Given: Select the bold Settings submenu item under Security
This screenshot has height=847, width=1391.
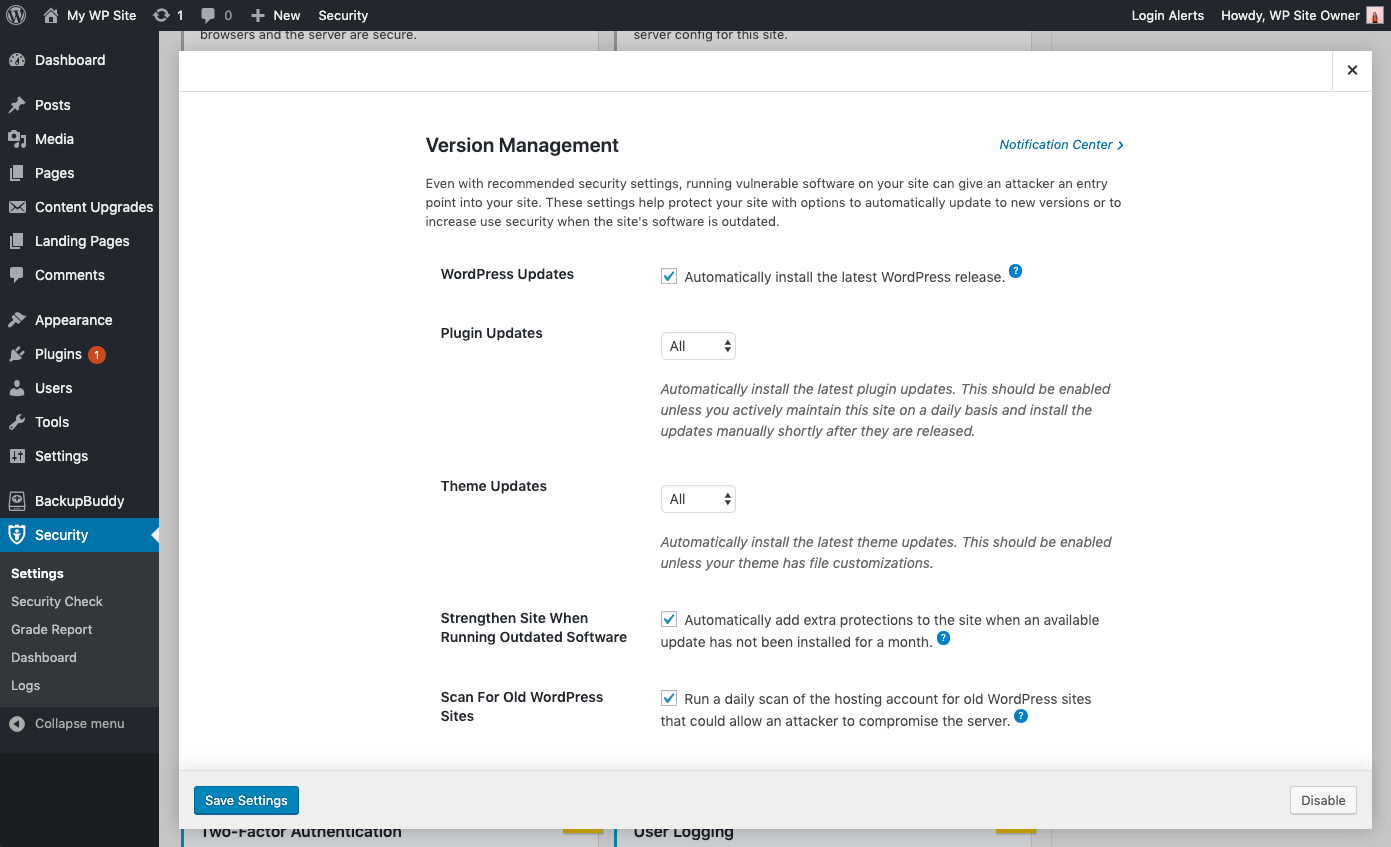Looking at the screenshot, I should pos(37,573).
